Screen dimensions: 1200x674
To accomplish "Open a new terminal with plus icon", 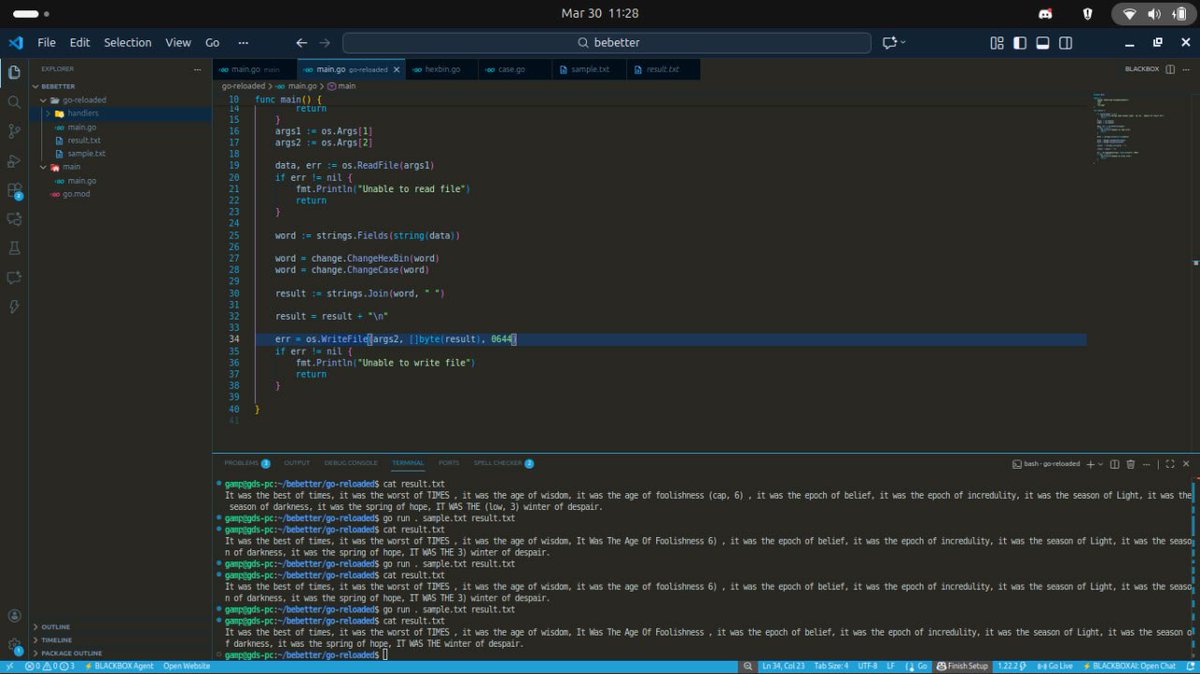I will (x=1091, y=464).
